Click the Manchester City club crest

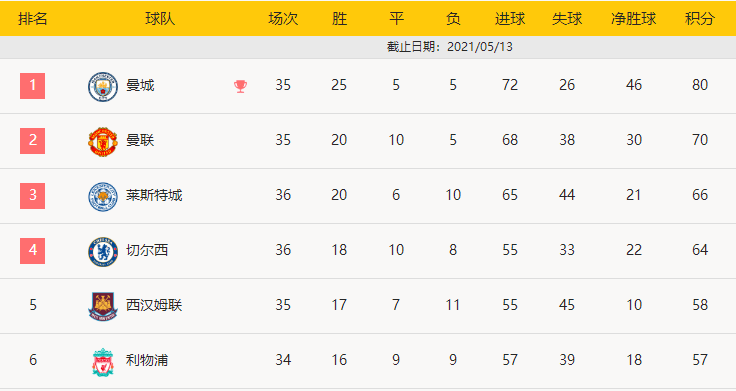(103, 87)
